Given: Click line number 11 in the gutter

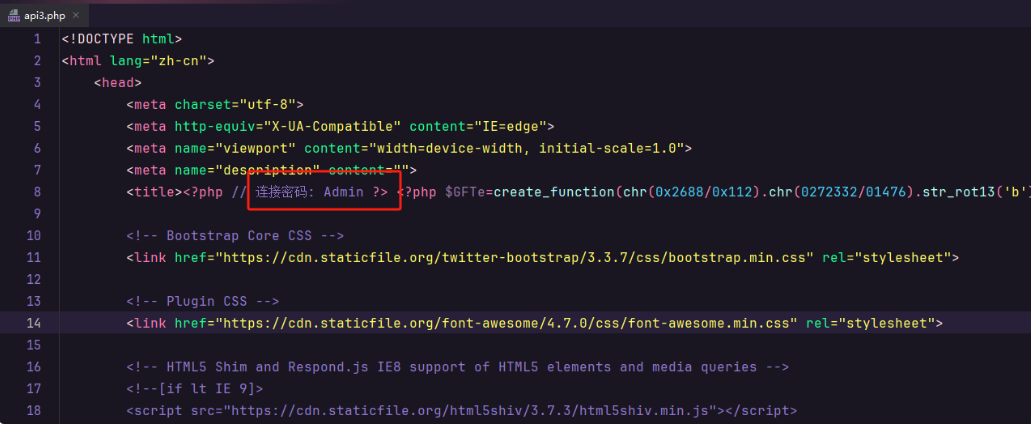Looking at the screenshot, I should pyautogui.click(x=34, y=257).
